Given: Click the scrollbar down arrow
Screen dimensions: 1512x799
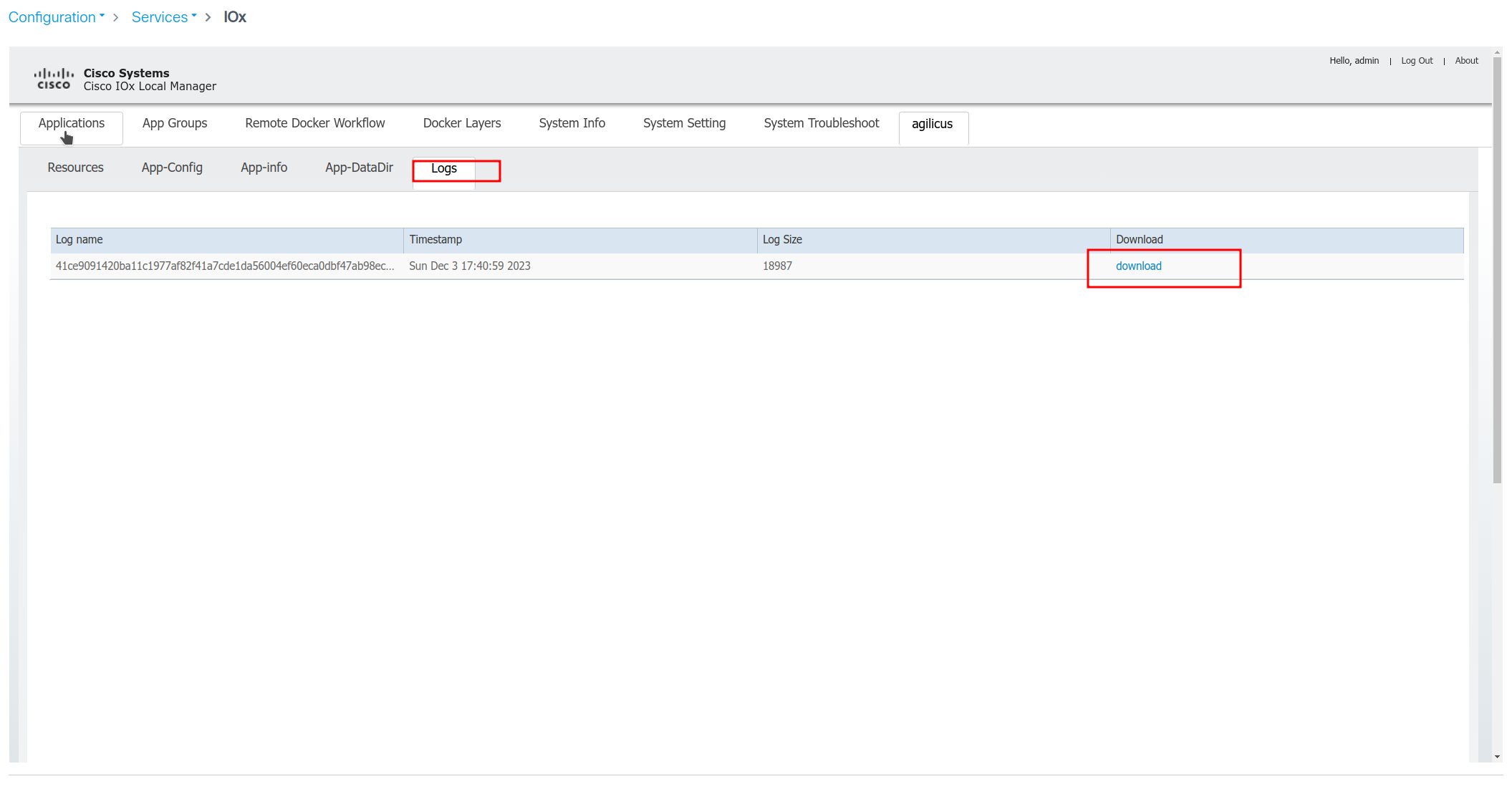Looking at the screenshot, I should 1497,757.
